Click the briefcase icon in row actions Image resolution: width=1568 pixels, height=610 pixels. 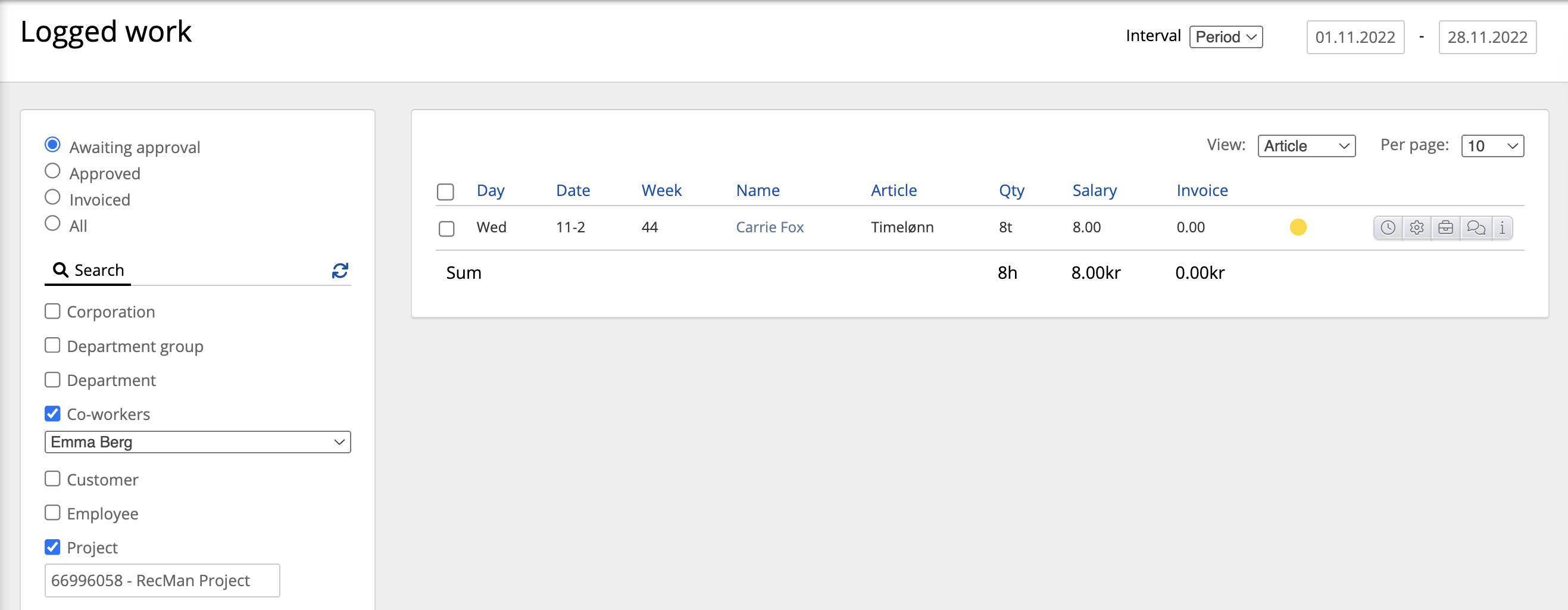[1445, 228]
